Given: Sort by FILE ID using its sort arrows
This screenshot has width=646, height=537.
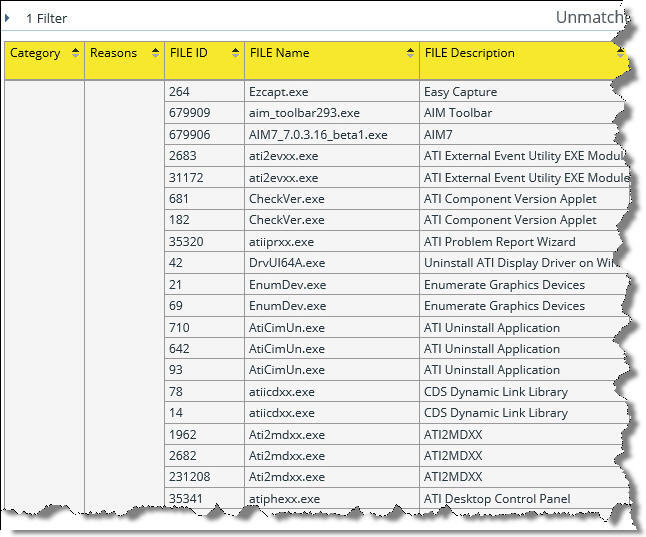Looking at the screenshot, I should pos(235,53).
